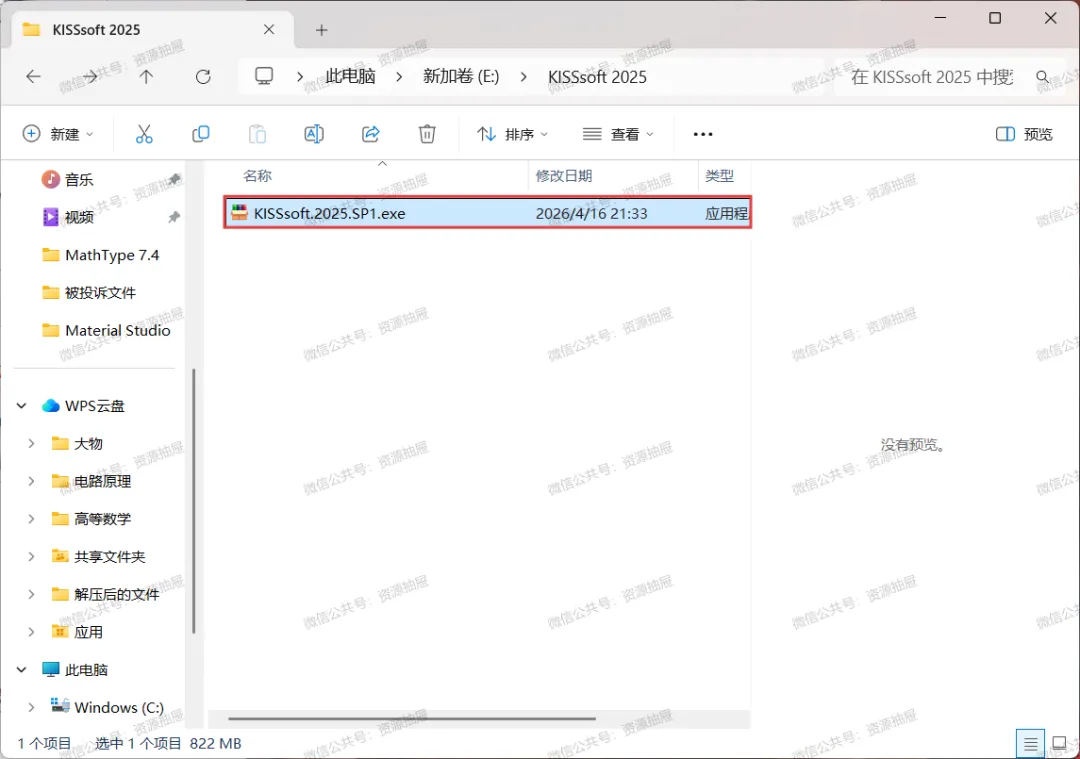Image resolution: width=1080 pixels, height=759 pixels.
Task: Sort by the 修改日期 column header
Action: point(563,176)
